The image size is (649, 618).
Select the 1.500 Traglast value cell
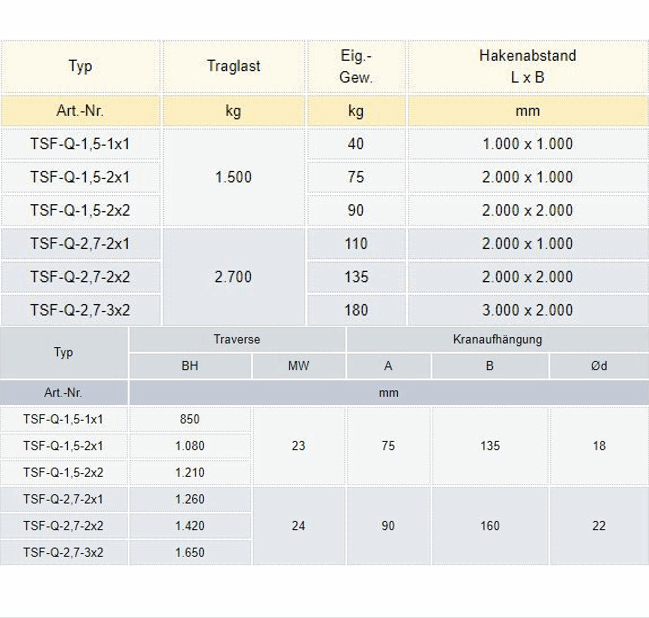233,177
